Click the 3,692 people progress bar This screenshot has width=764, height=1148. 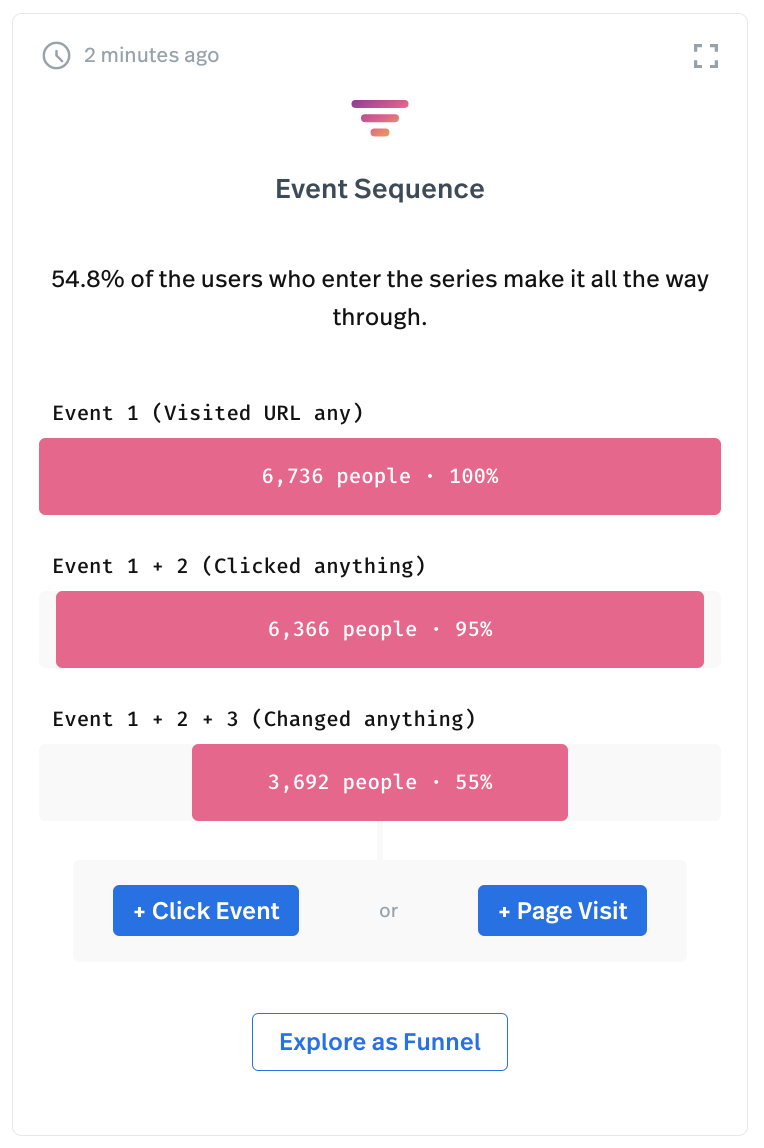(380, 782)
